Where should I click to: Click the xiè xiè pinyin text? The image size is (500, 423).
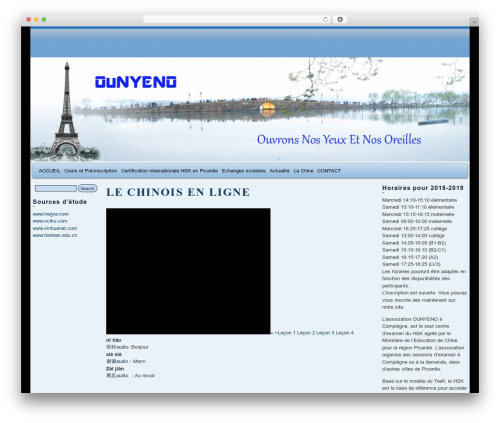(x=114, y=354)
